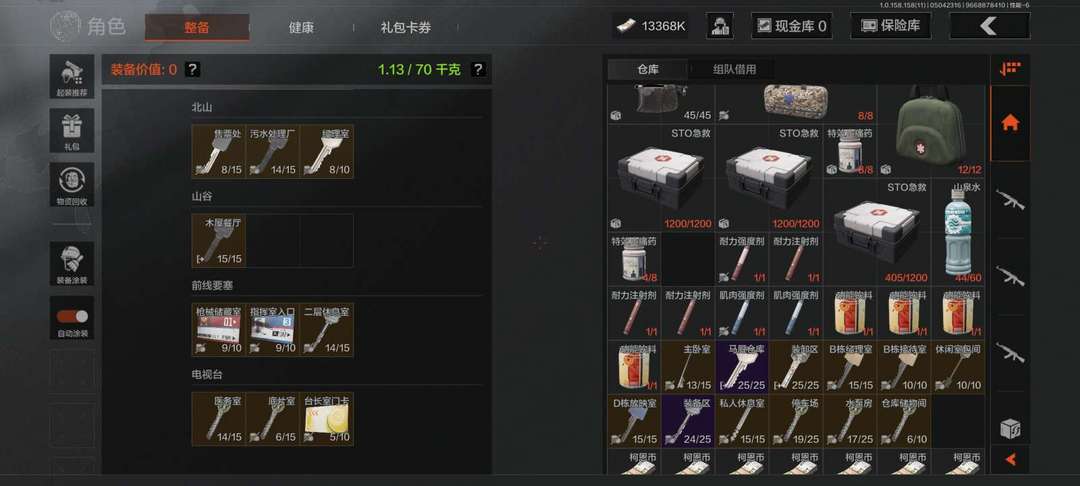Open the 装备涂装 equipment skin icon
This screenshot has height=486, width=1080.
tap(72, 263)
